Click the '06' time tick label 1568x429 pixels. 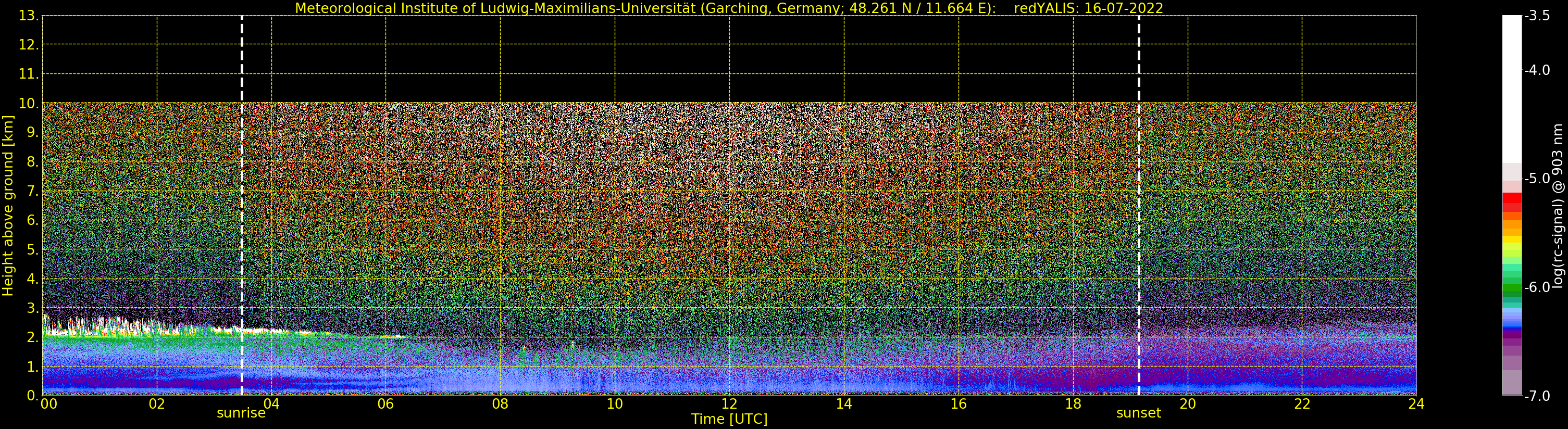(x=386, y=403)
